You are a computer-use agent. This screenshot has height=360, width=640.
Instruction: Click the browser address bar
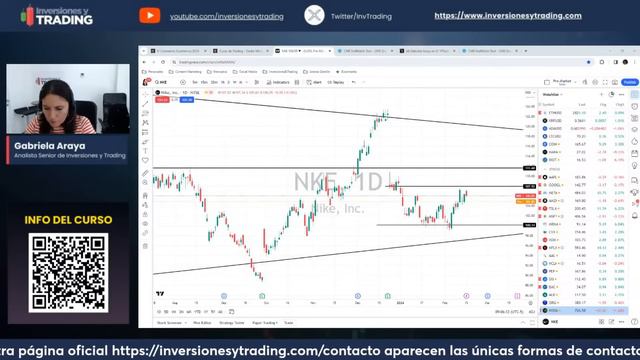tap(380, 62)
